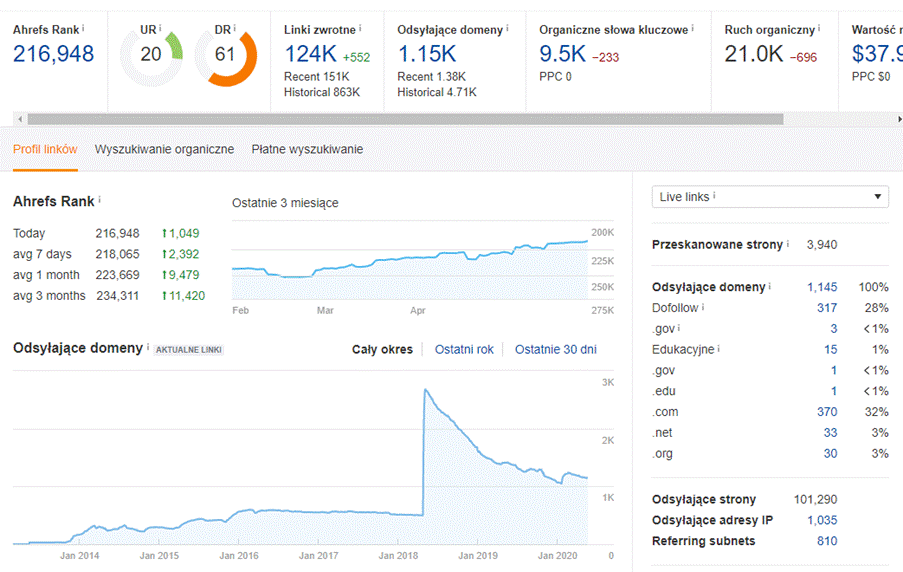Click the DR info icon
This screenshot has width=903, height=572.
pyautogui.click(x=234, y=28)
